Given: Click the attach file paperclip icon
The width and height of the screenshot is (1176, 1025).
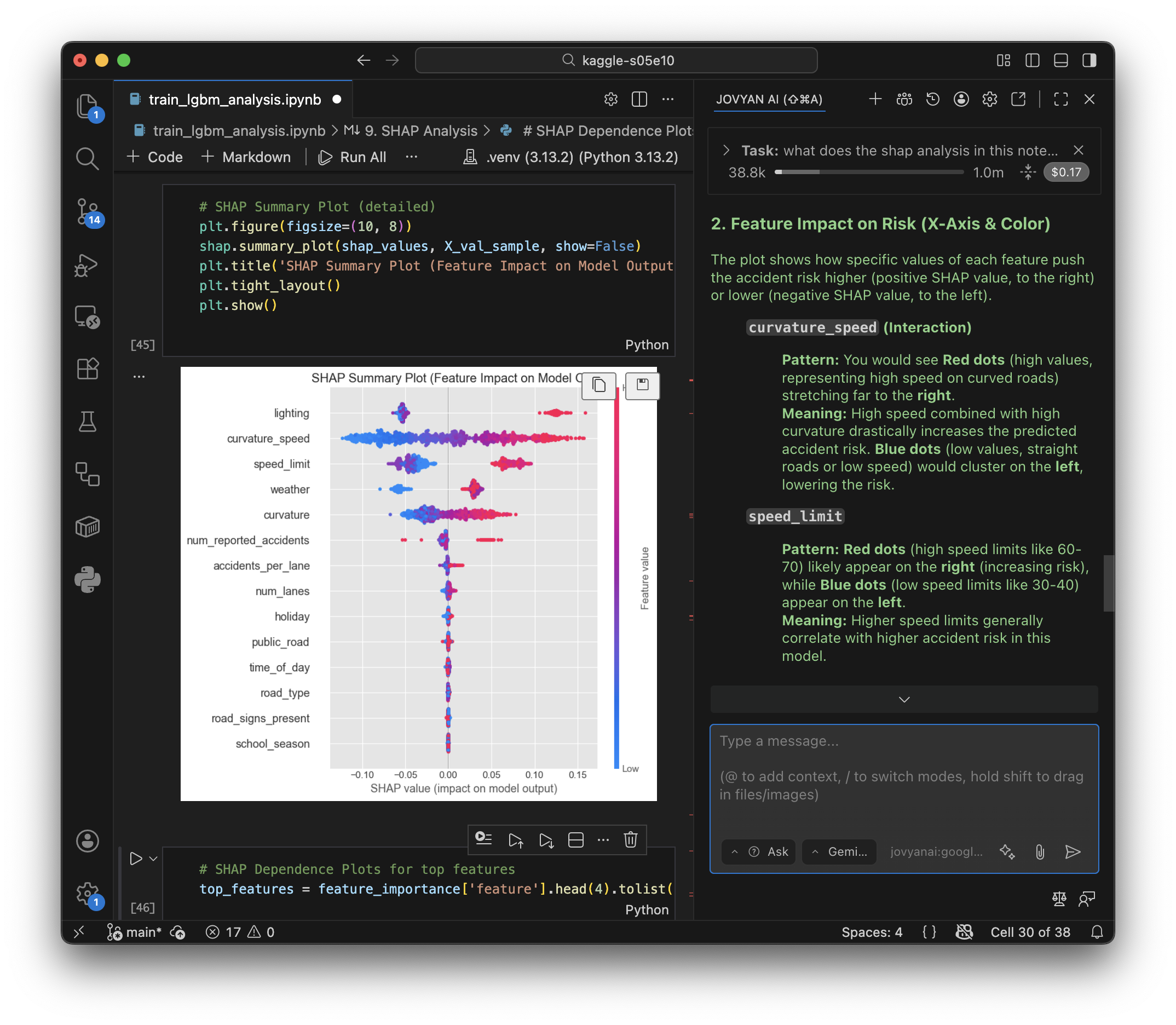Looking at the screenshot, I should 1040,851.
